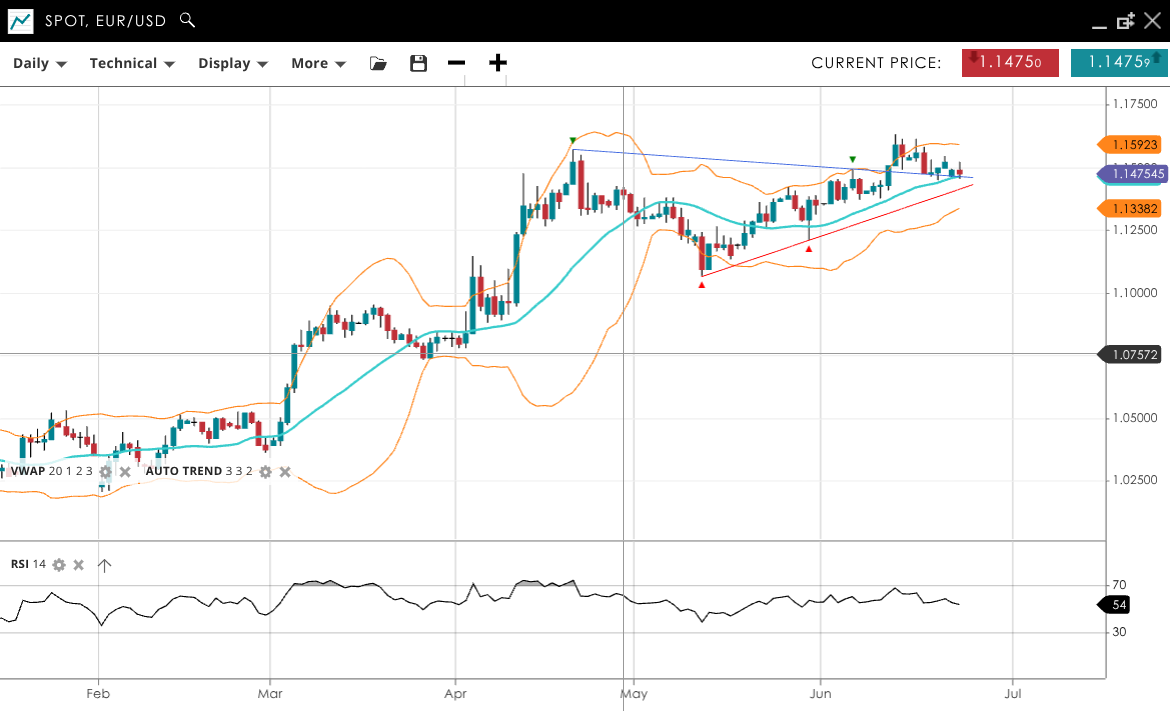Screen dimensions: 1170x711
Task: Detach chart with the pop-out window icon
Action: point(1126,20)
